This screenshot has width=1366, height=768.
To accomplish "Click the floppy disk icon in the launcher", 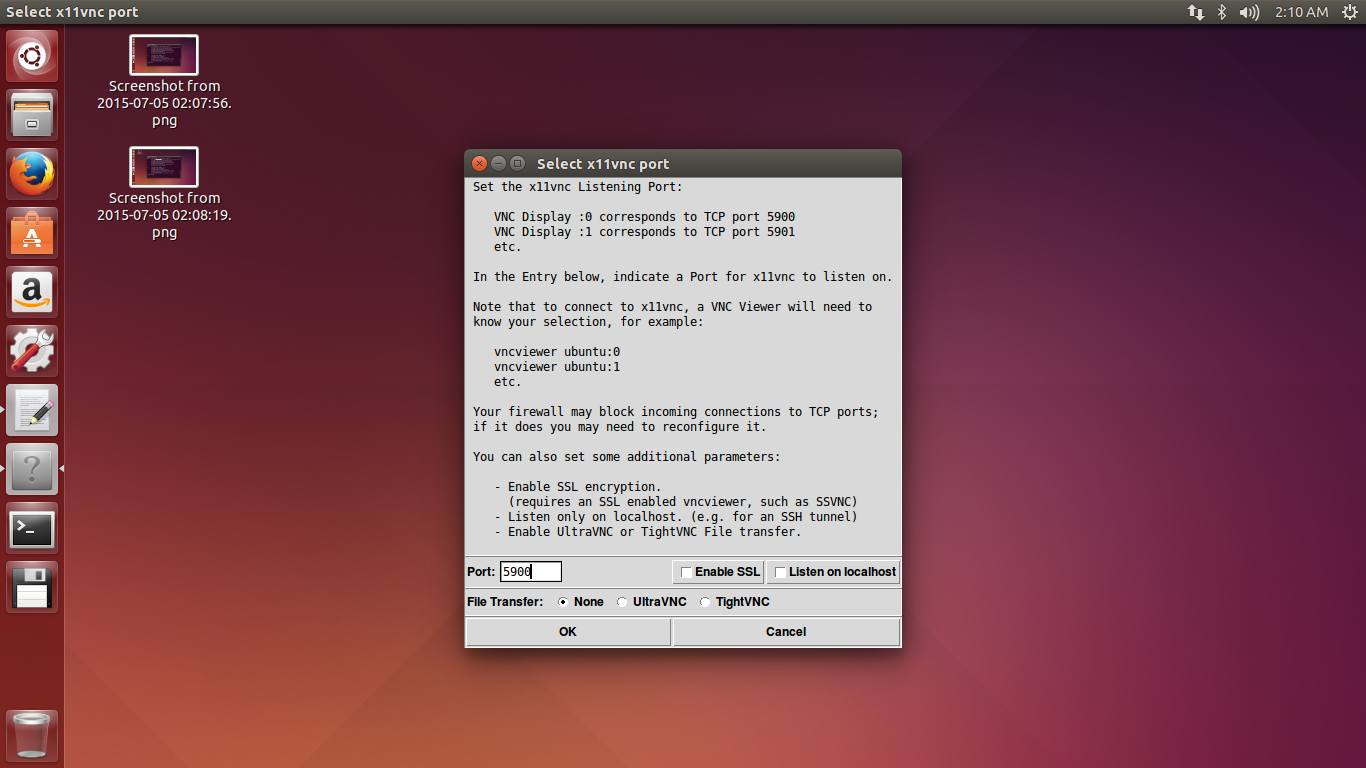I will (x=32, y=587).
